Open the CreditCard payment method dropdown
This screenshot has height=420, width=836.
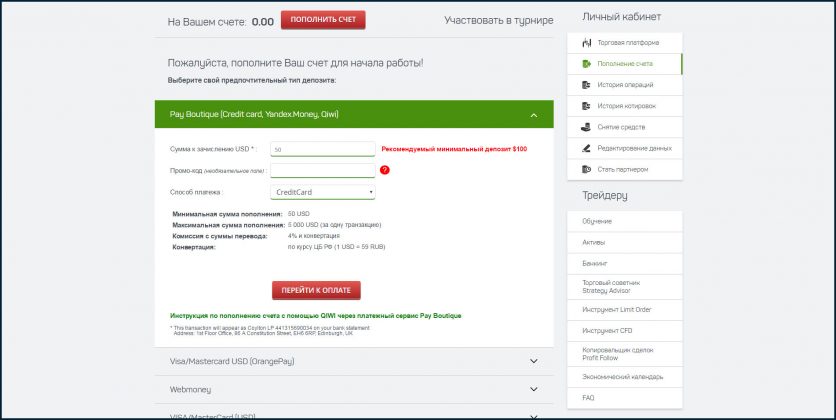(x=323, y=192)
